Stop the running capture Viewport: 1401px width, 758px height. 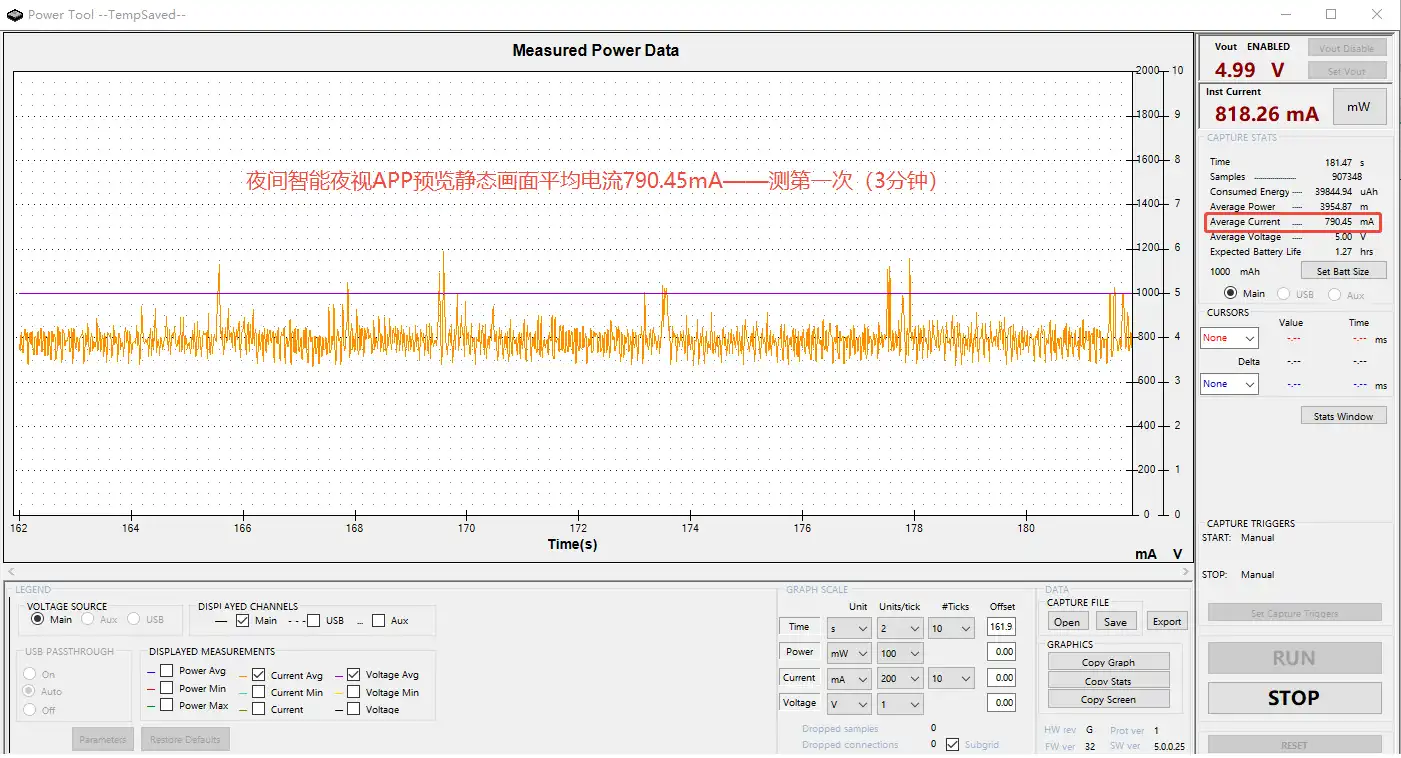click(x=1294, y=698)
